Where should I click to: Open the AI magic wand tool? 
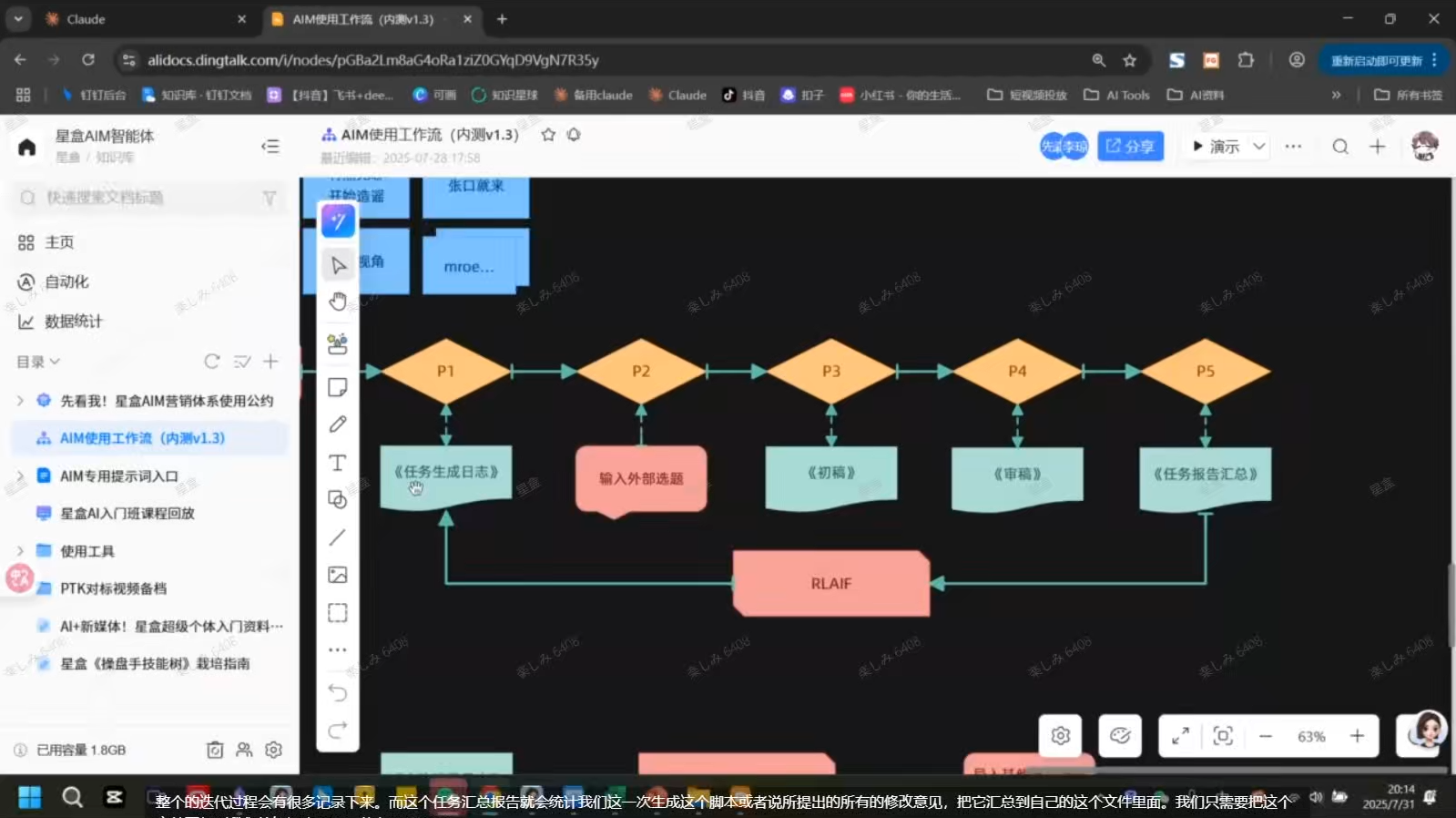(x=338, y=220)
